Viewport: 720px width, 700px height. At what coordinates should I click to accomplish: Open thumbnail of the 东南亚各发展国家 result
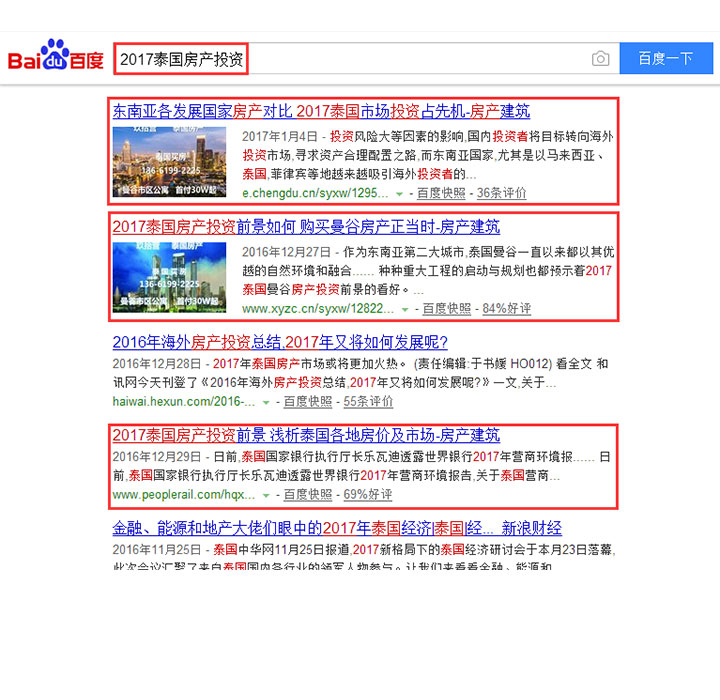pos(169,162)
